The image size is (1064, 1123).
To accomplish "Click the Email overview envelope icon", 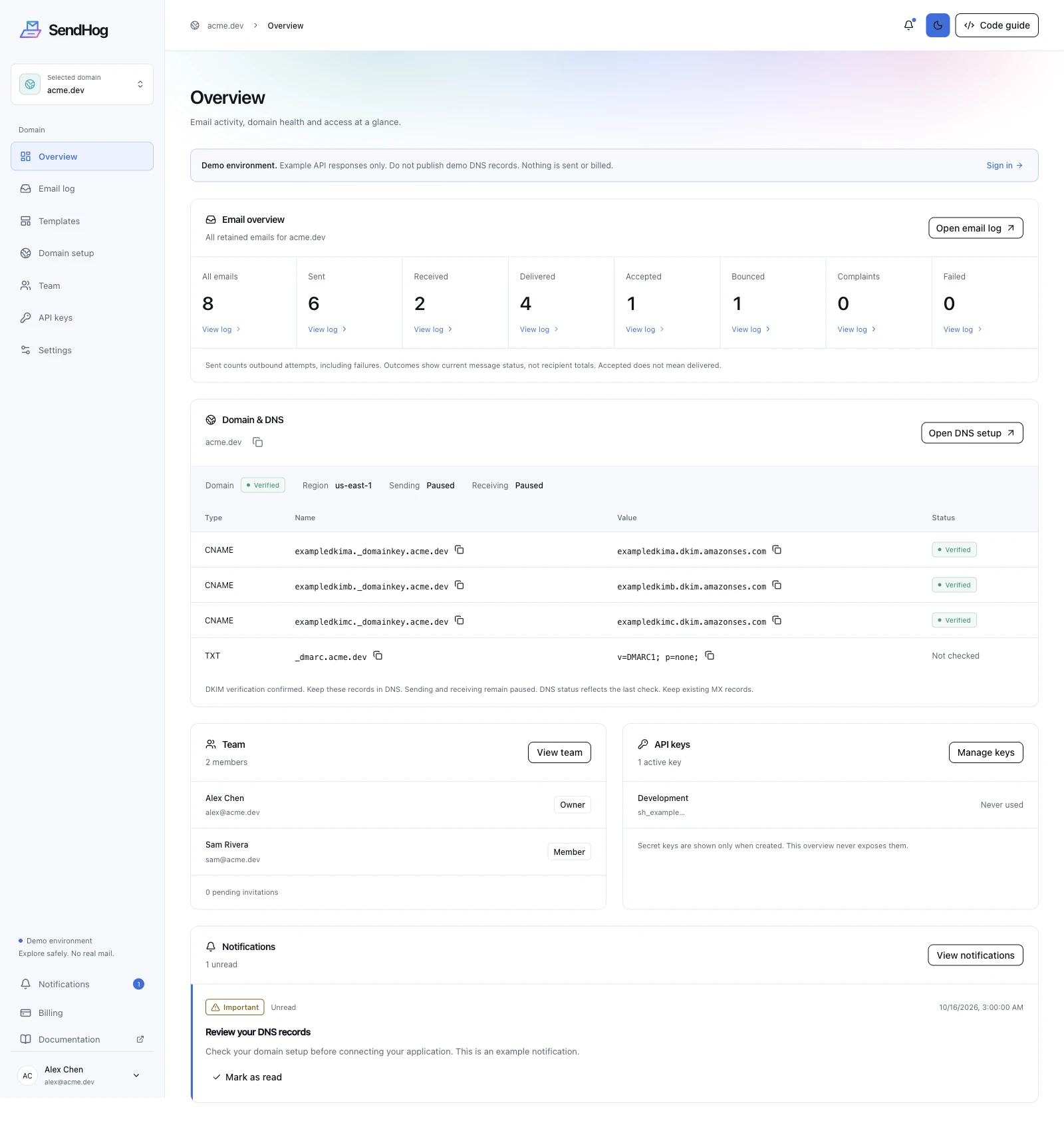I will pyautogui.click(x=211, y=220).
